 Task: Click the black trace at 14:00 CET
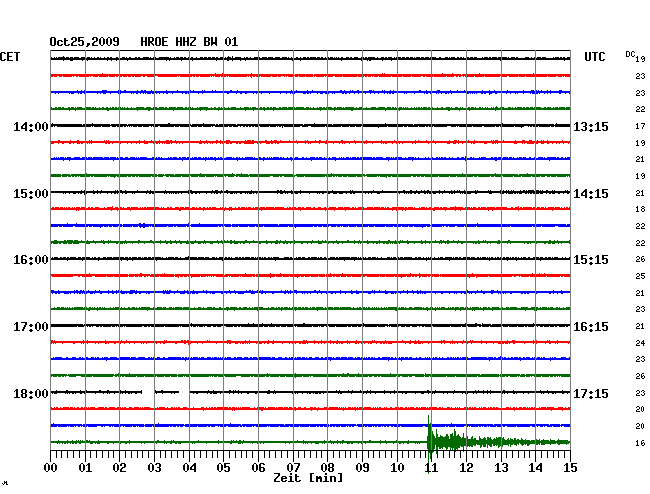click(x=310, y=125)
